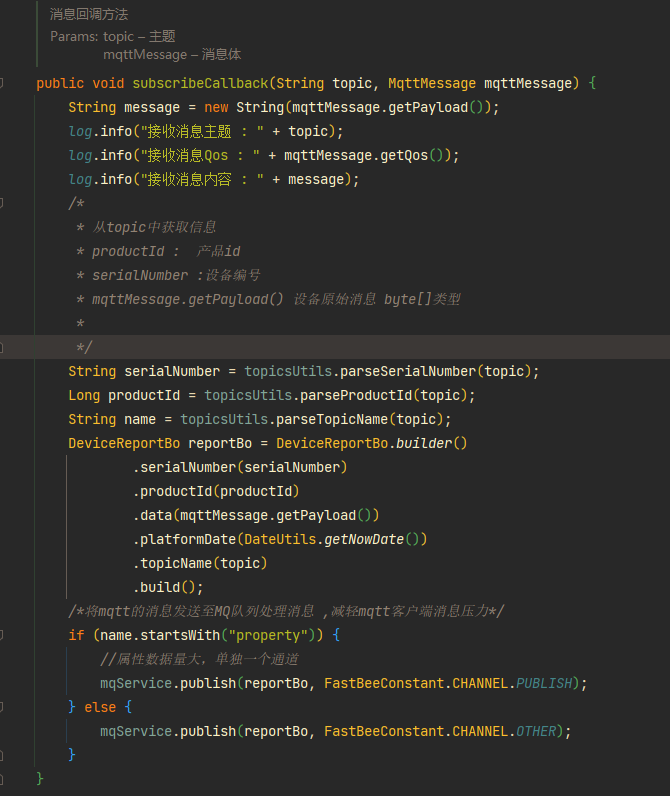Collapse the if name.startsWith block fold marker
The image size is (670, 796).
coord(2,635)
